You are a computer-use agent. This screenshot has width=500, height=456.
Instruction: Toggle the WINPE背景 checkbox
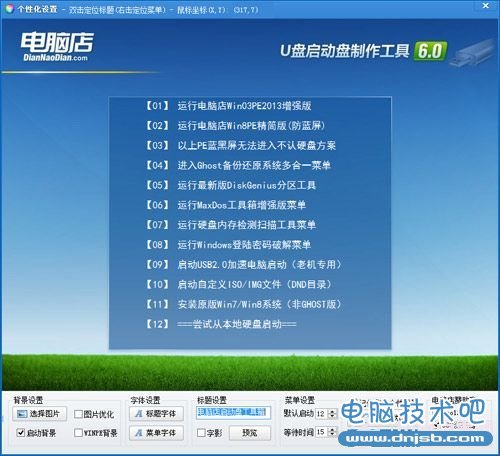tap(78, 433)
